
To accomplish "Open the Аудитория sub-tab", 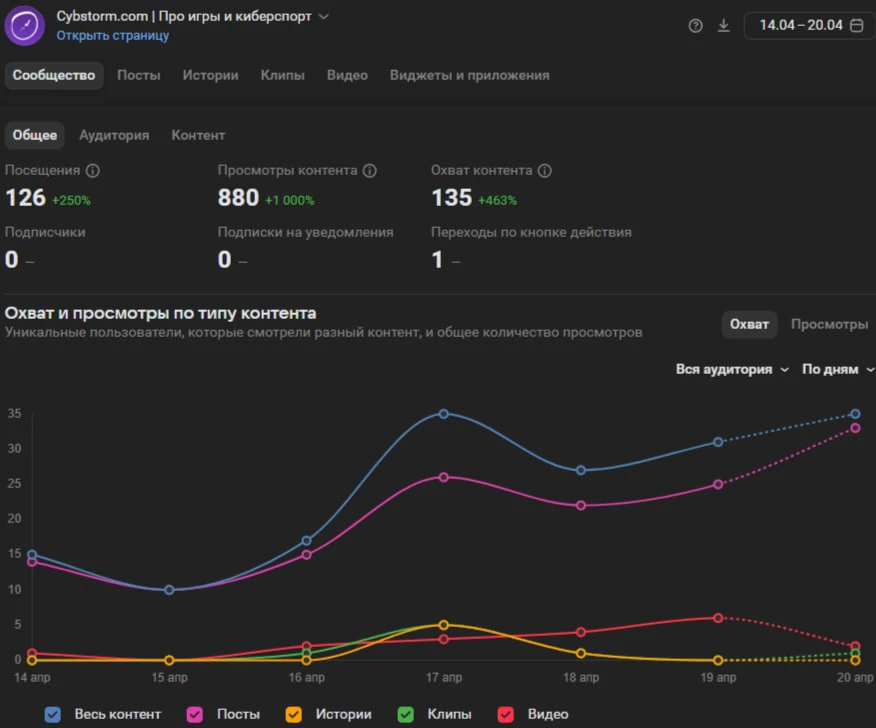I will click(114, 135).
